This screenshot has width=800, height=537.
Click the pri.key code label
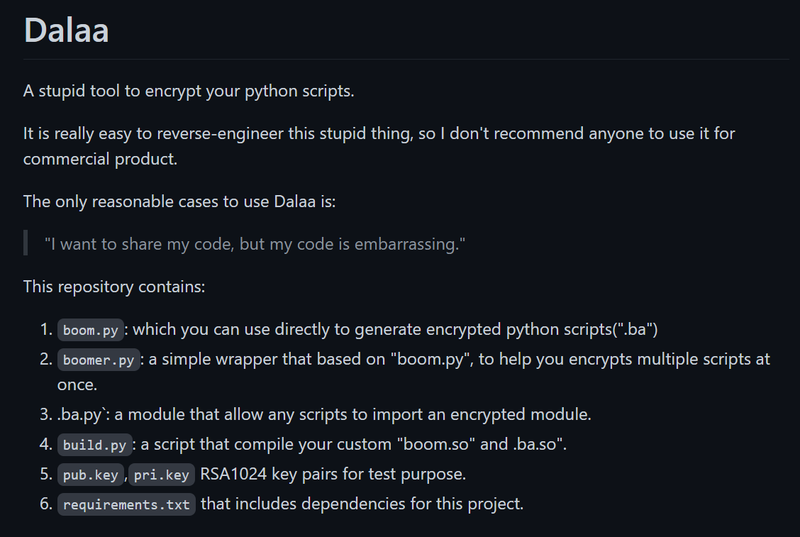point(161,475)
